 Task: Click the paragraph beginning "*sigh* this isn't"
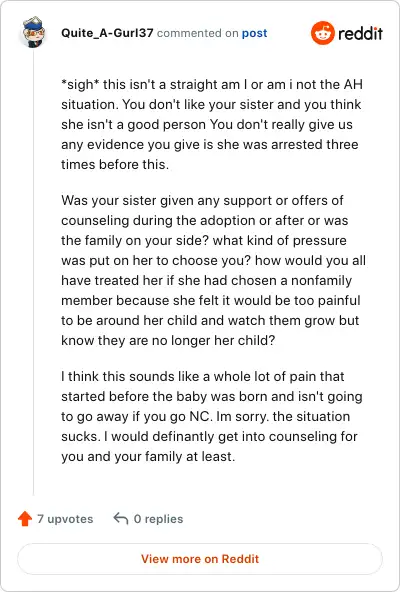click(x=212, y=125)
